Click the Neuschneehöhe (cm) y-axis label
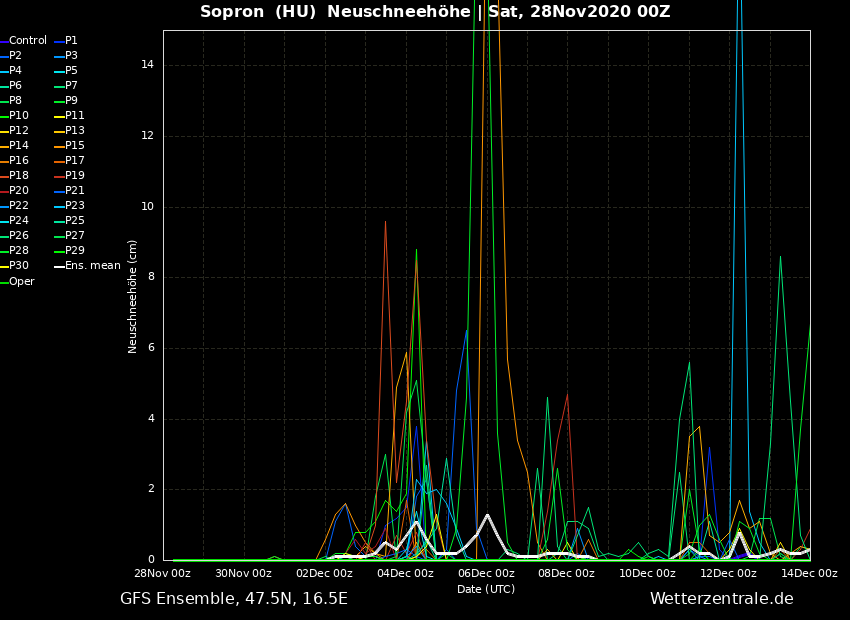 133,296
